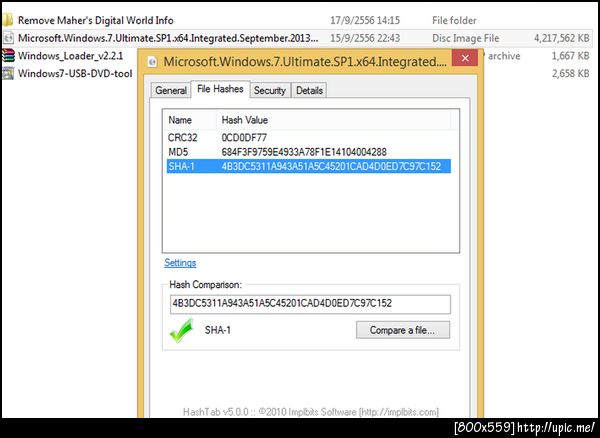Open the General tab
This screenshot has width=600, height=438.
(171, 91)
